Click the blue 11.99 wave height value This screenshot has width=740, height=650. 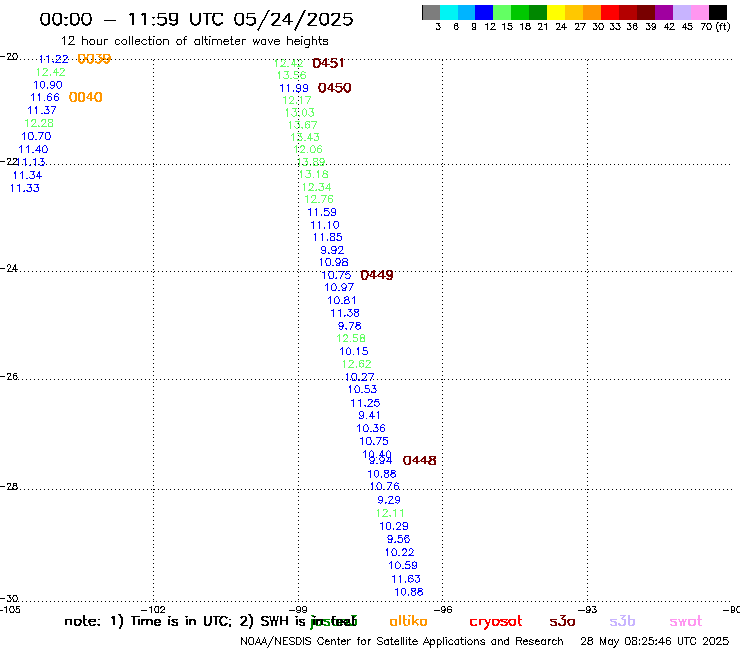pos(294,88)
